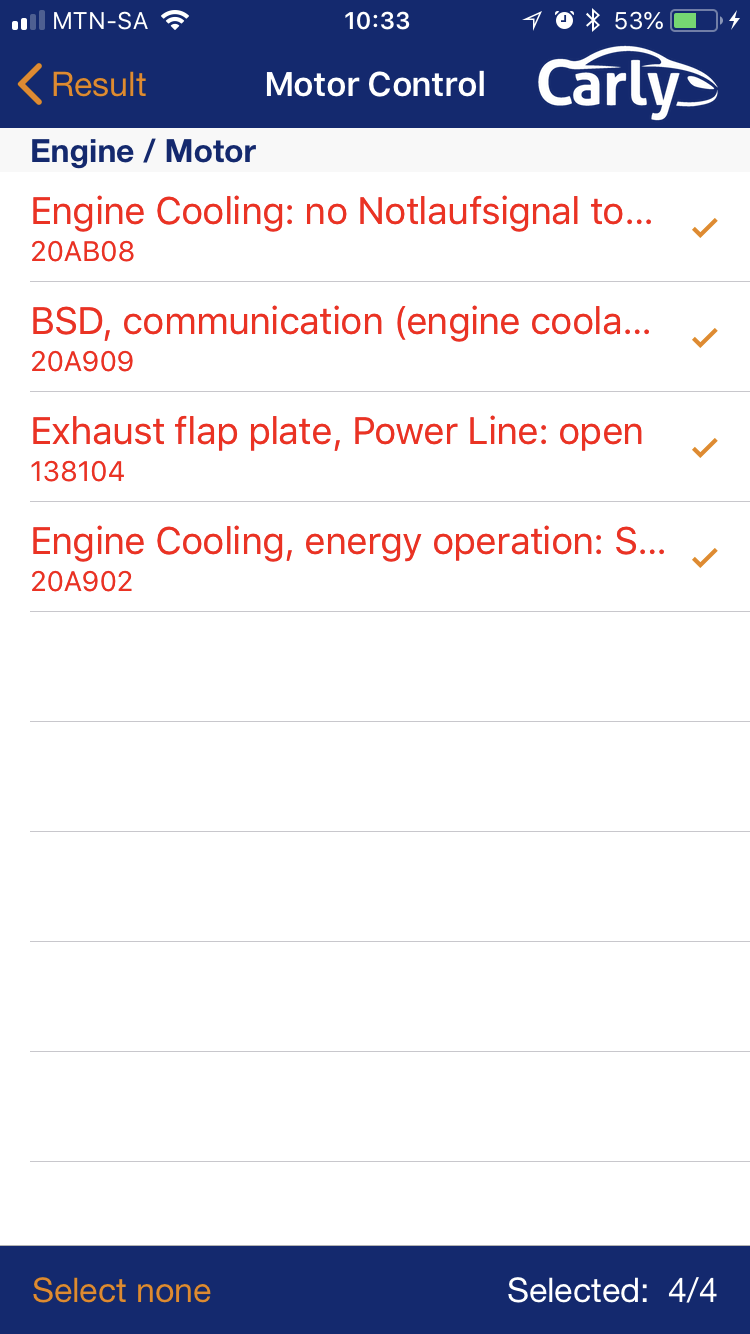Screen dimensions: 750x1334
Task: Toggle the checkmark for fault 20A902
Action: click(x=704, y=558)
